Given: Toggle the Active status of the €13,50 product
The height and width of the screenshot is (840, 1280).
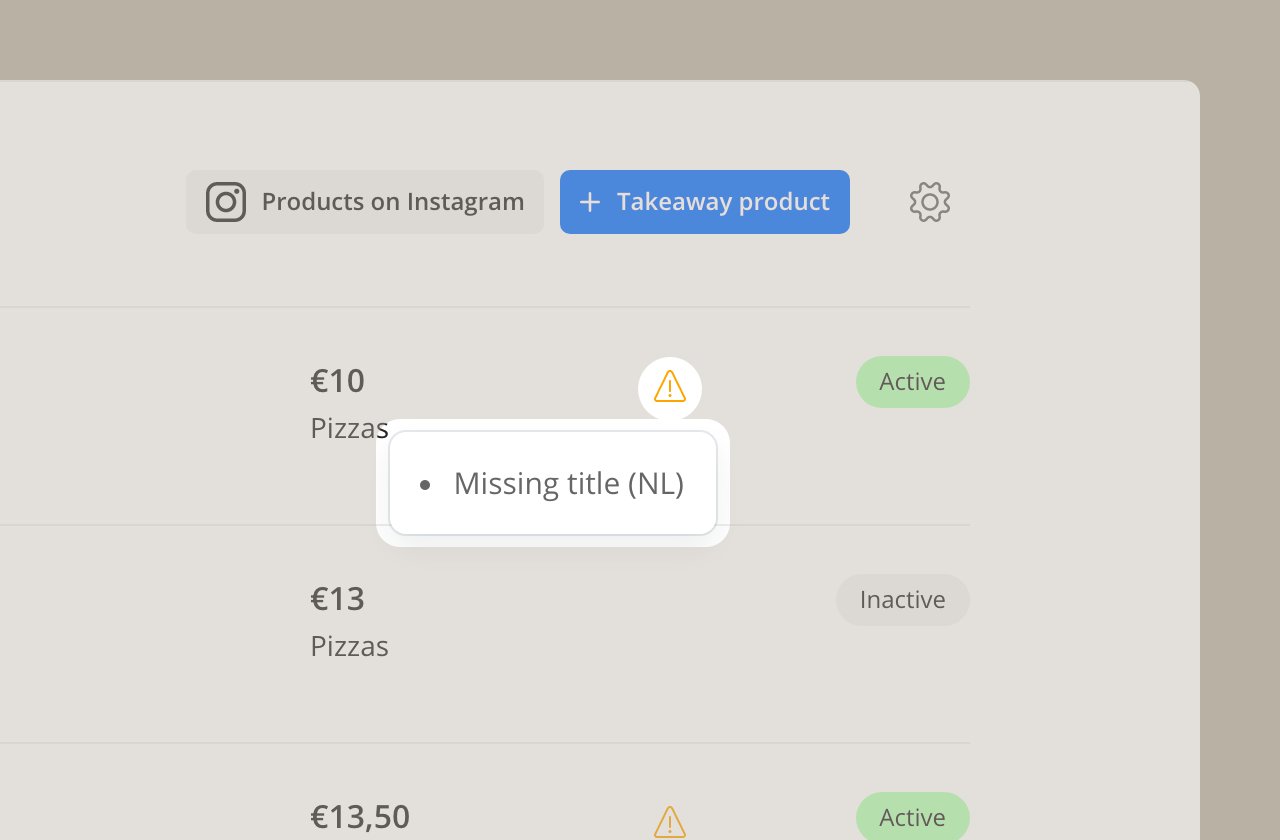Looking at the screenshot, I should (x=912, y=817).
